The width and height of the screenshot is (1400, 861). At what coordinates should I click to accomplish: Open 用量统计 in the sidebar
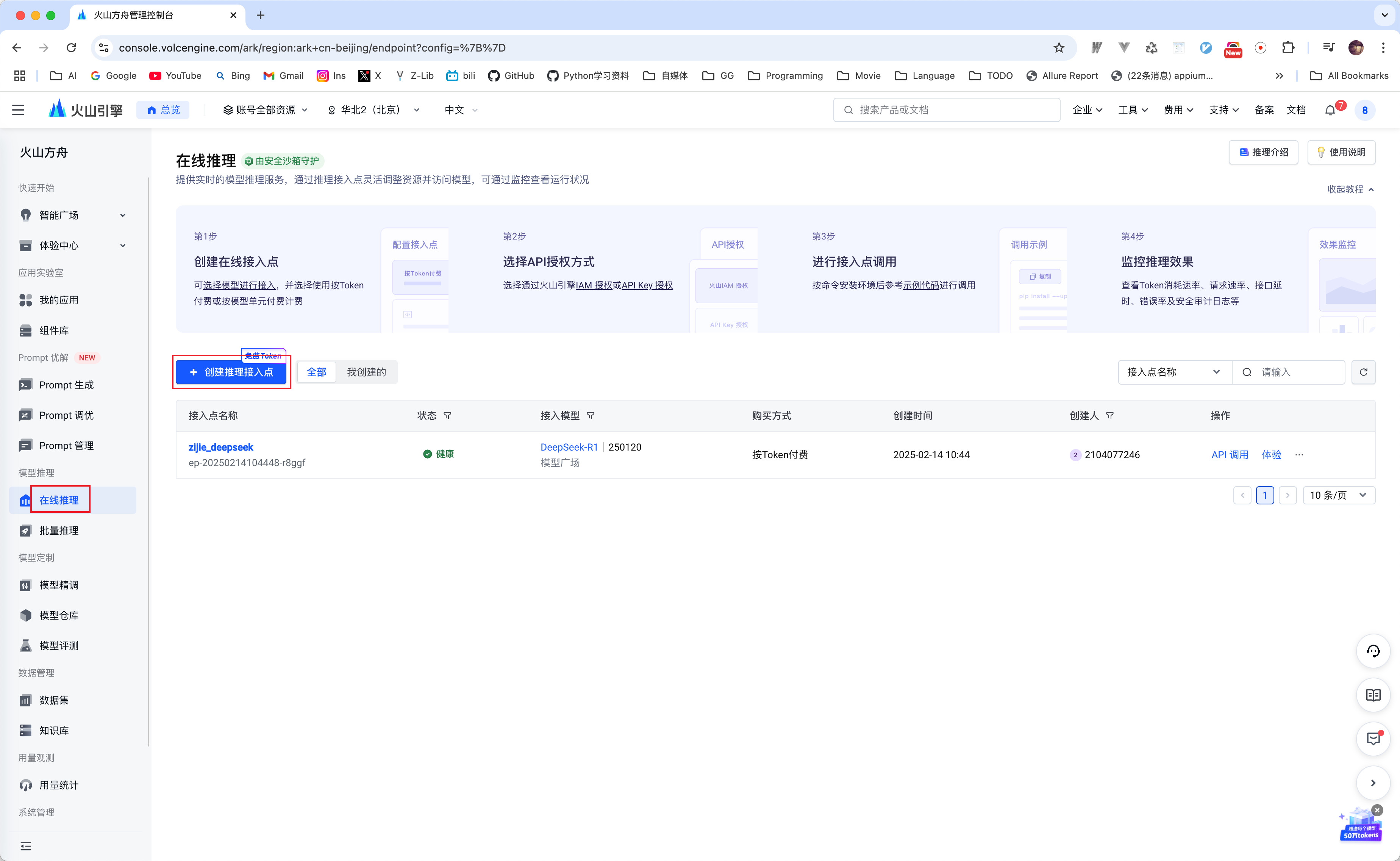[x=72, y=785]
